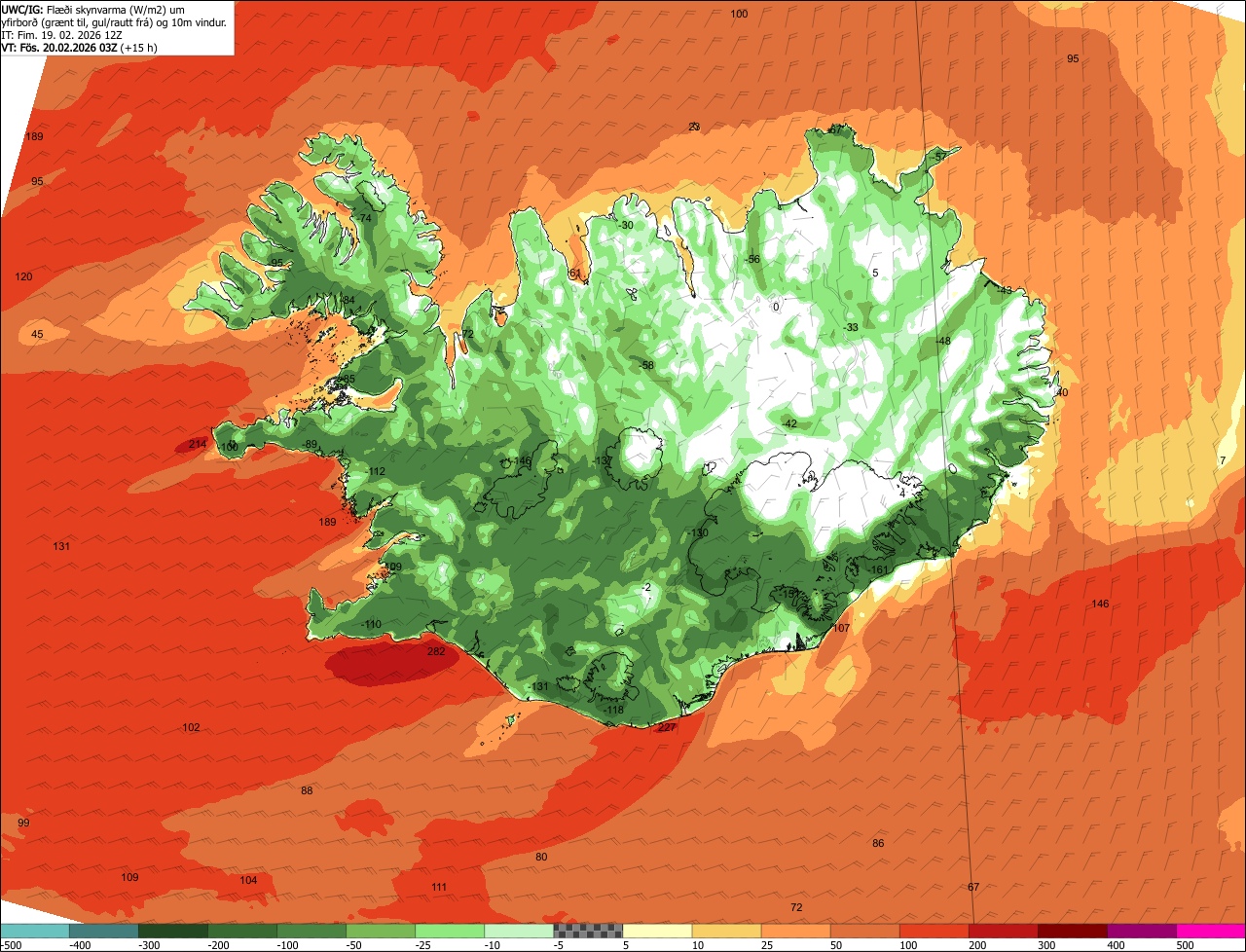The height and width of the screenshot is (952, 1246).
Task: Click the map value -48 in east Iceland
Action: coord(941,341)
